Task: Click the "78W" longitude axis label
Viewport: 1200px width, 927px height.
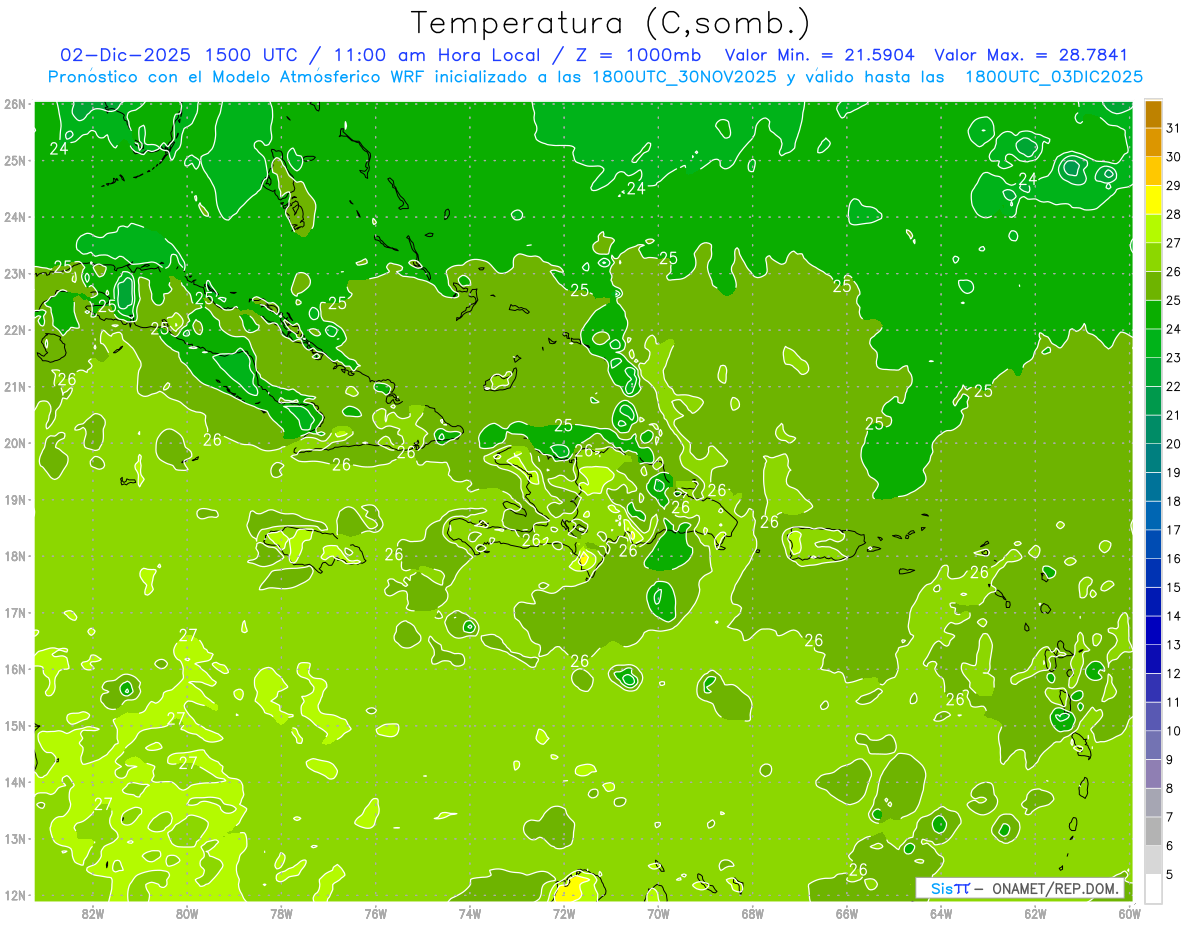Action: [281, 913]
